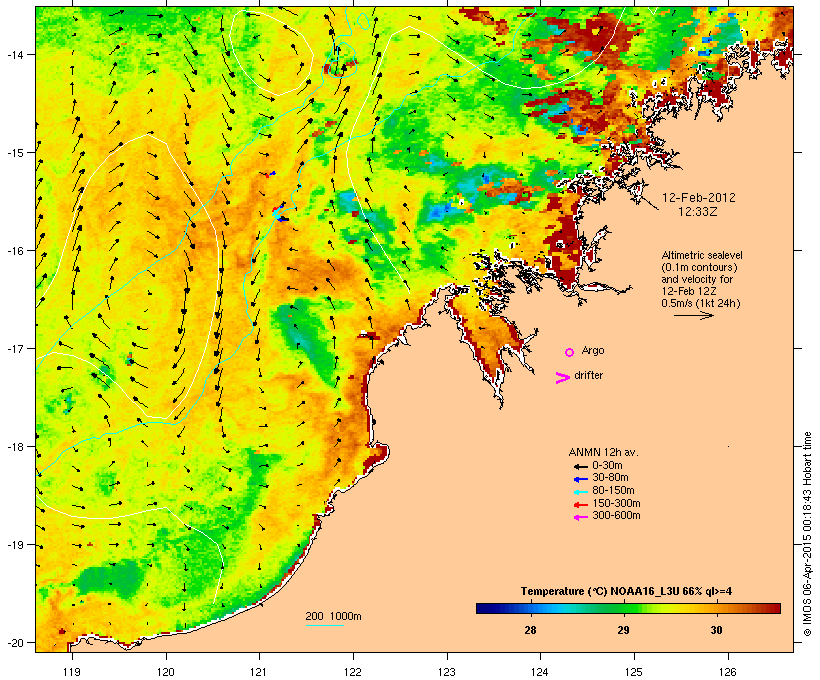This screenshot has width=820, height=680.
Task: Click the latitude axis label '-20'
Action: [14, 643]
